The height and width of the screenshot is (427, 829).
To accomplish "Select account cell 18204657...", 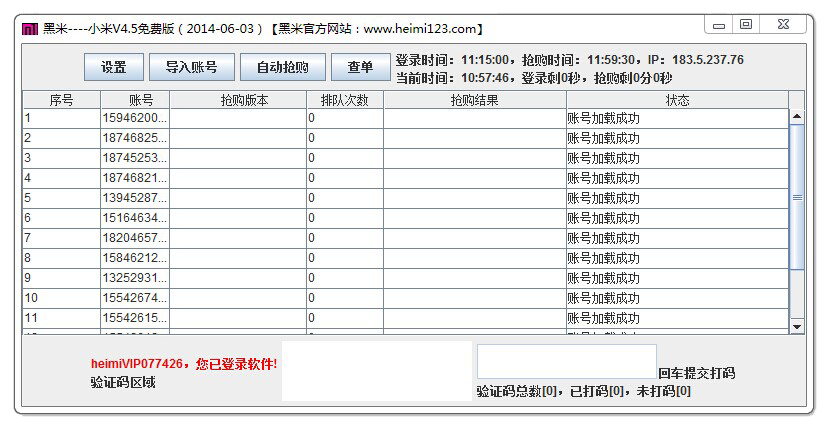I will (x=135, y=238).
